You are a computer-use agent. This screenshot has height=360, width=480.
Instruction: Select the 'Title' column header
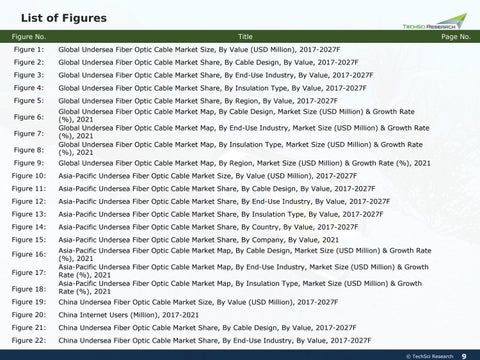(x=245, y=37)
